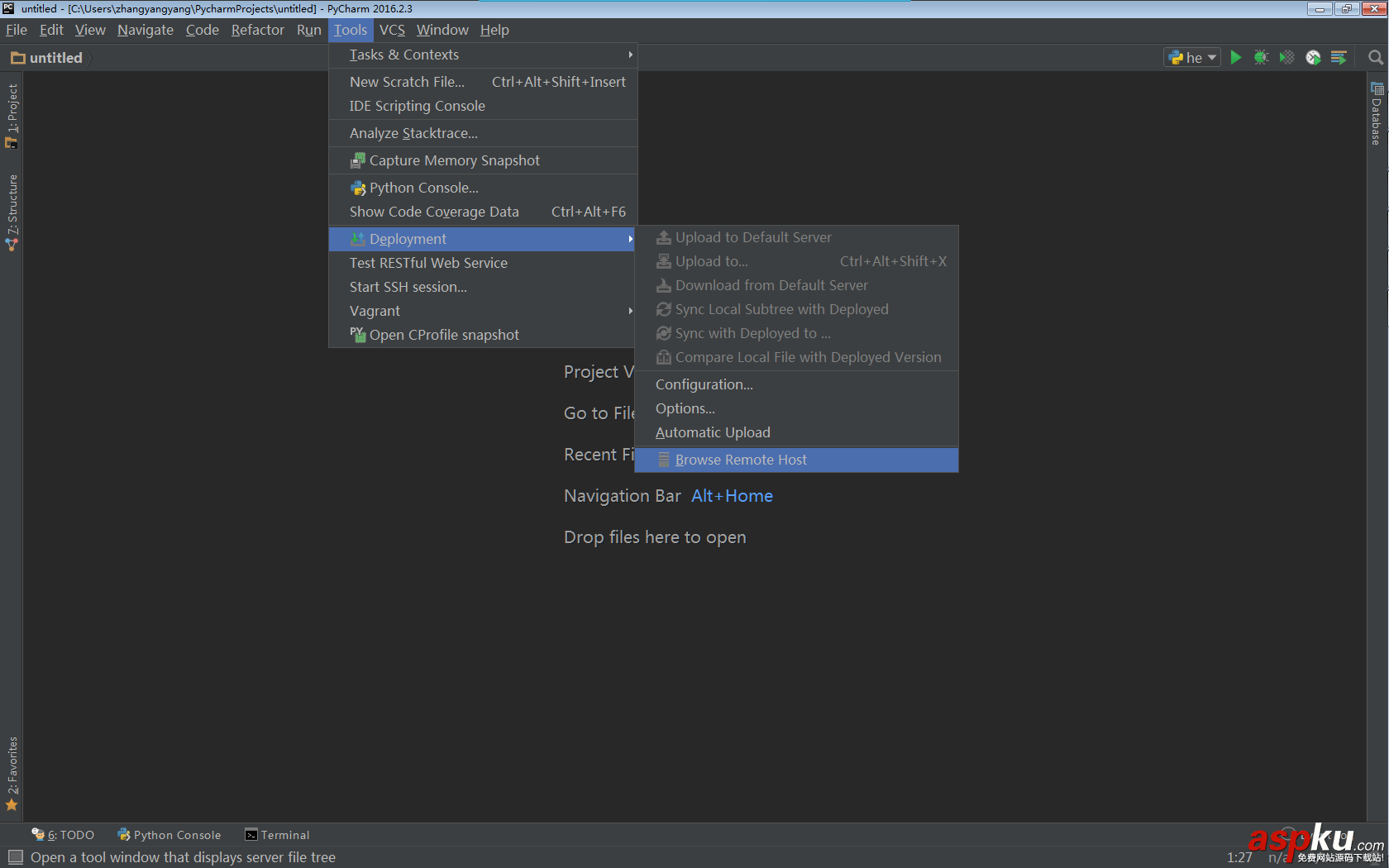Open the TODO tool window

pyautogui.click(x=64, y=835)
